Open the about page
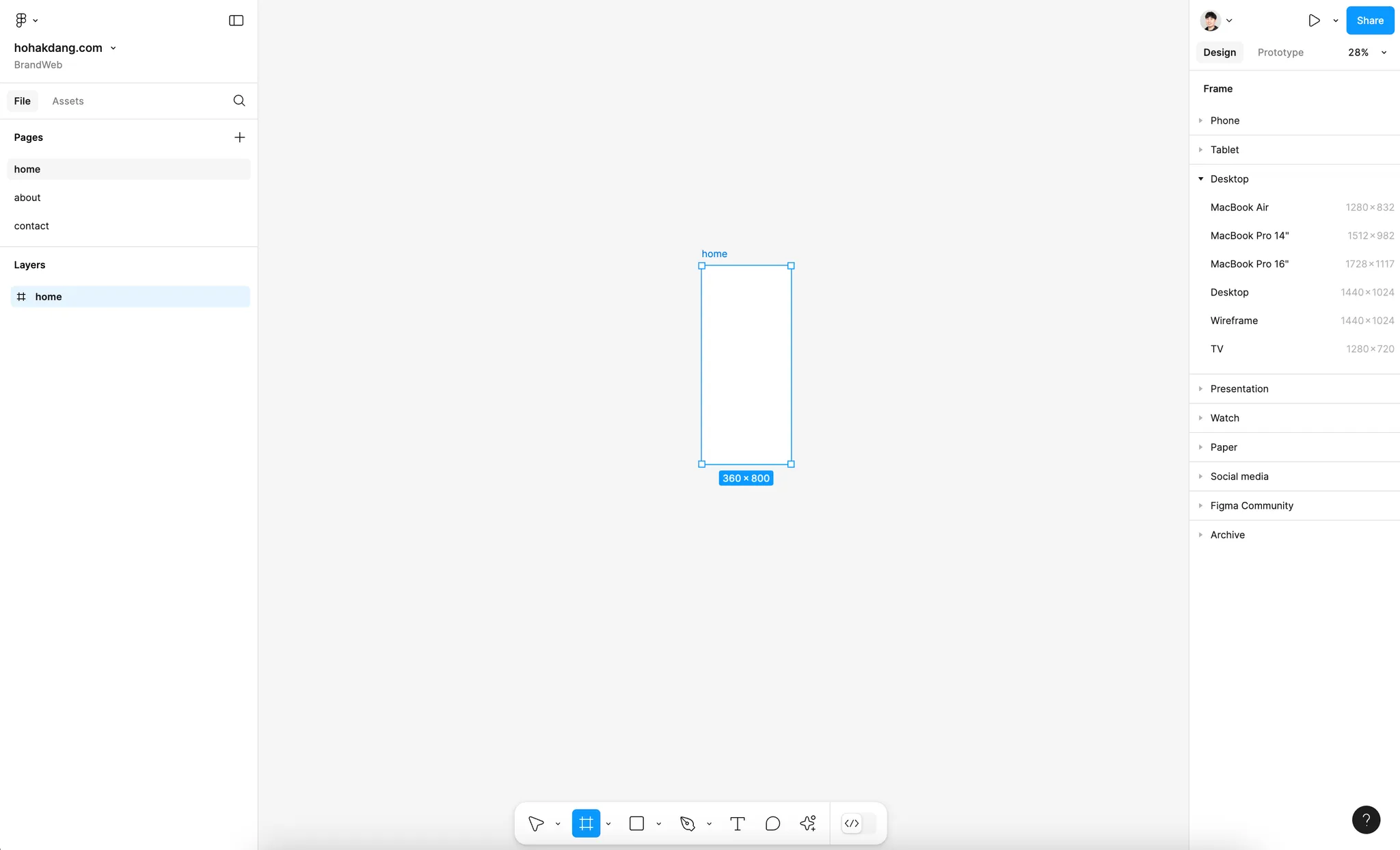This screenshot has width=1400, height=850. click(27, 198)
